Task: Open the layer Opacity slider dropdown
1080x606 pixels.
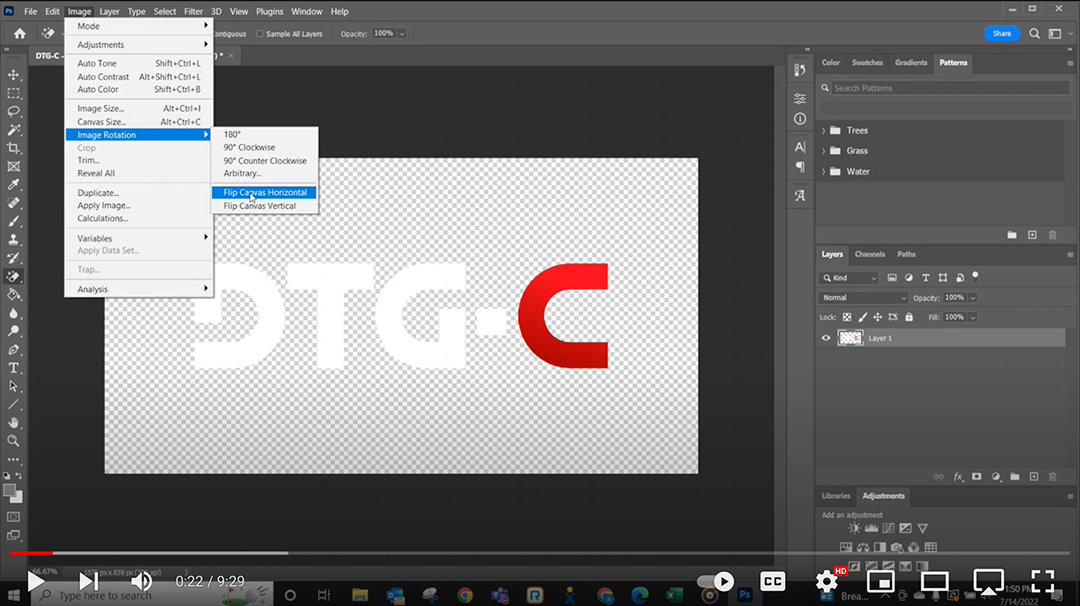Action: (973, 297)
